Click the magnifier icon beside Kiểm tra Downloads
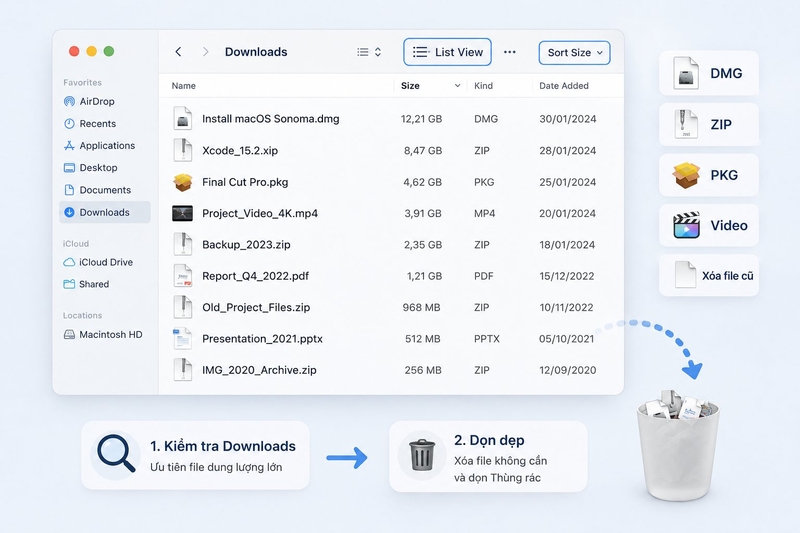800x533 pixels. coord(116,453)
